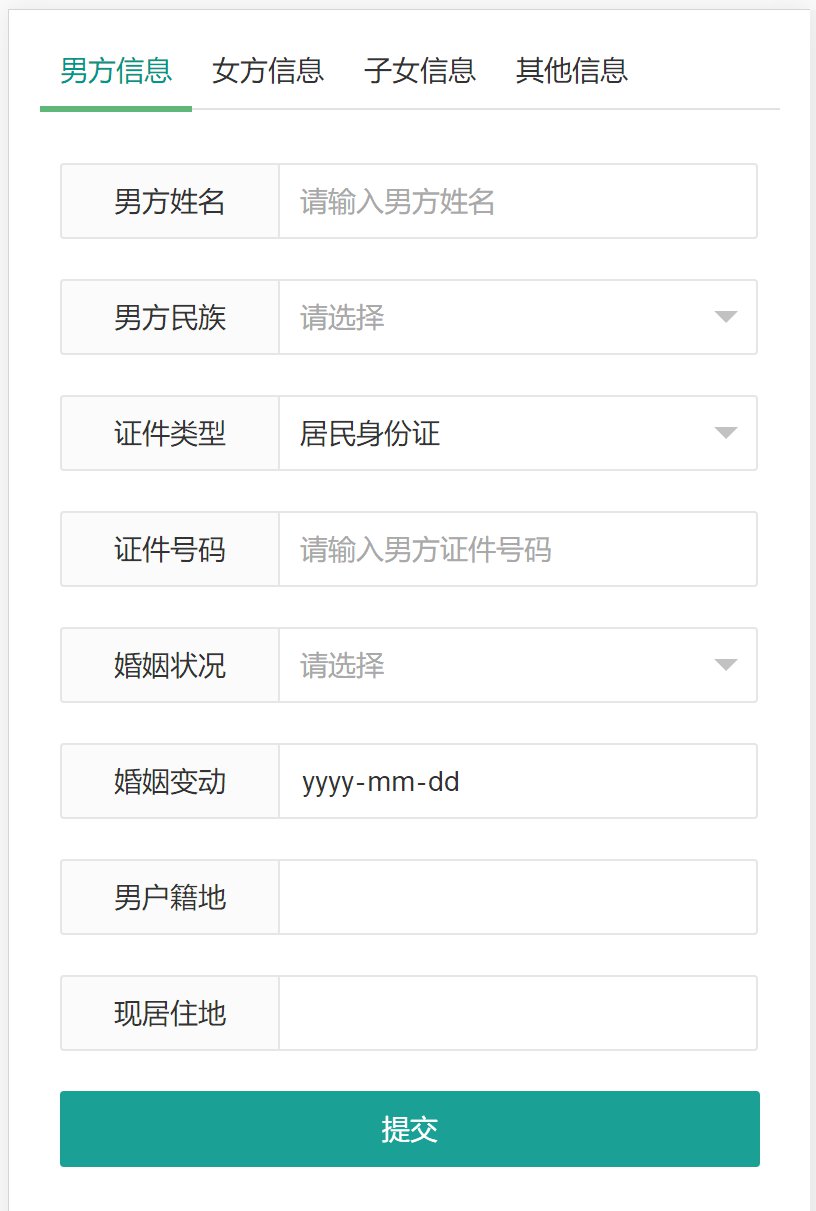The height and width of the screenshot is (1211, 816).
Task: Expand the 男方民族 dropdown arrow
Action: coord(726,317)
